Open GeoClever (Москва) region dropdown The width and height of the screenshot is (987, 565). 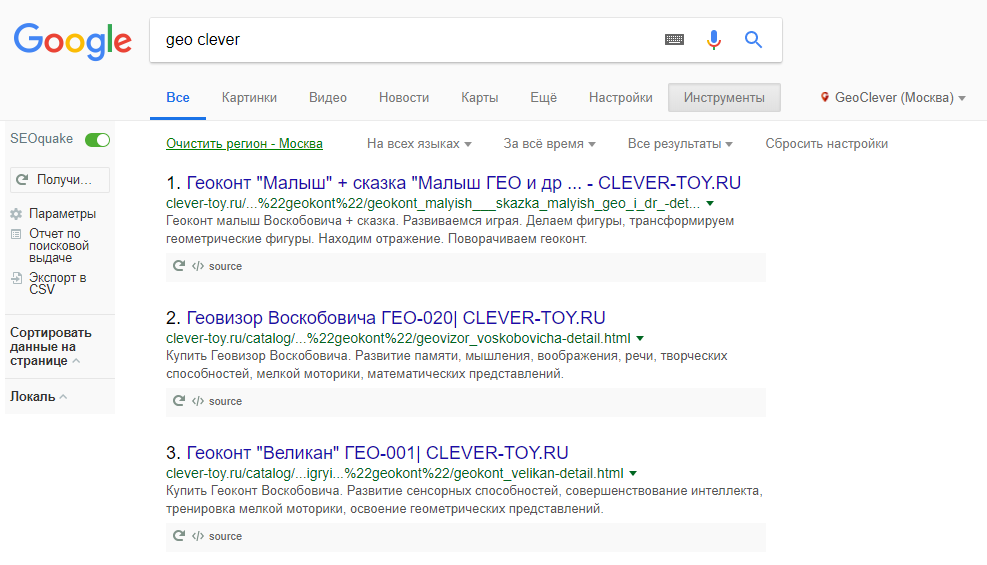click(893, 98)
